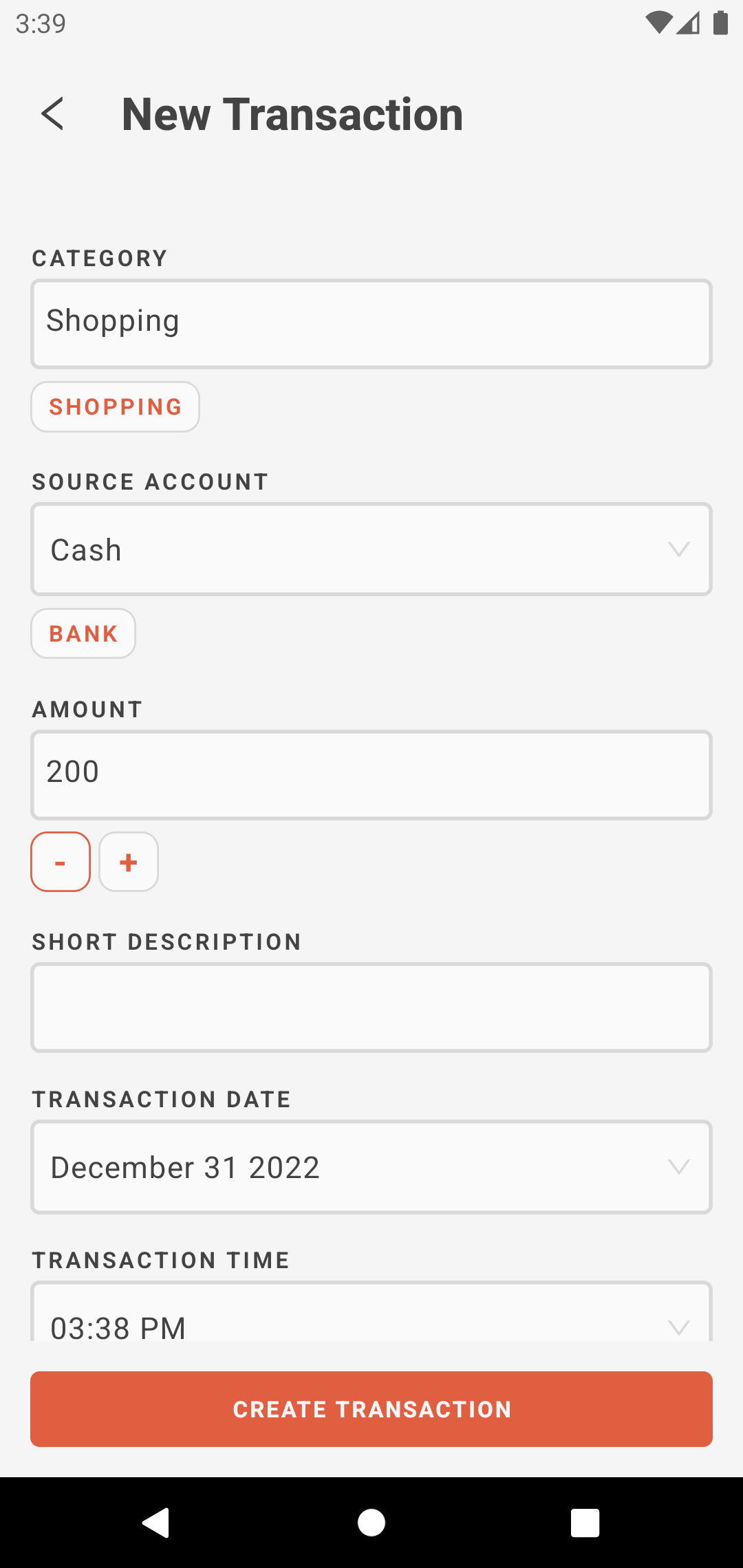Open recent apps via square button
Viewport: 743px width, 1568px height.
pyautogui.click(x=585, y=1523)
